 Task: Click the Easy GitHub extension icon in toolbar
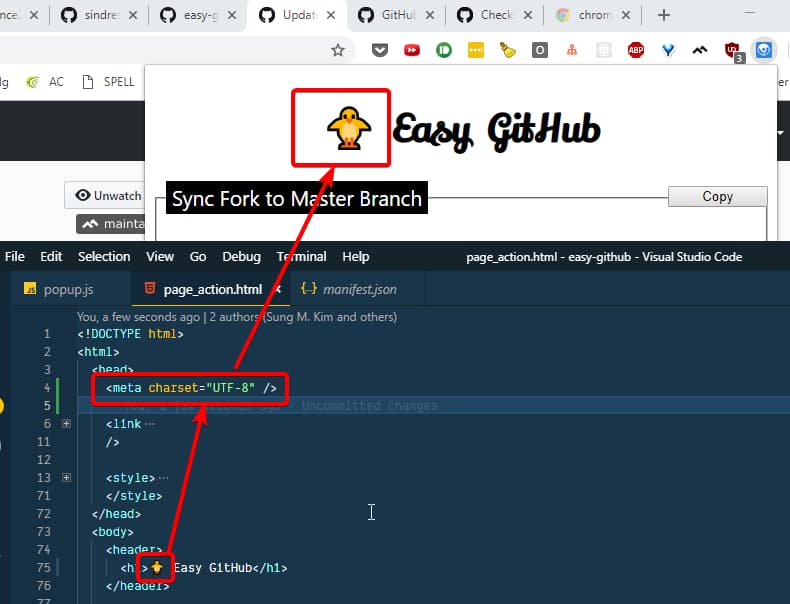pyautogui.click(x=764, y=50)
